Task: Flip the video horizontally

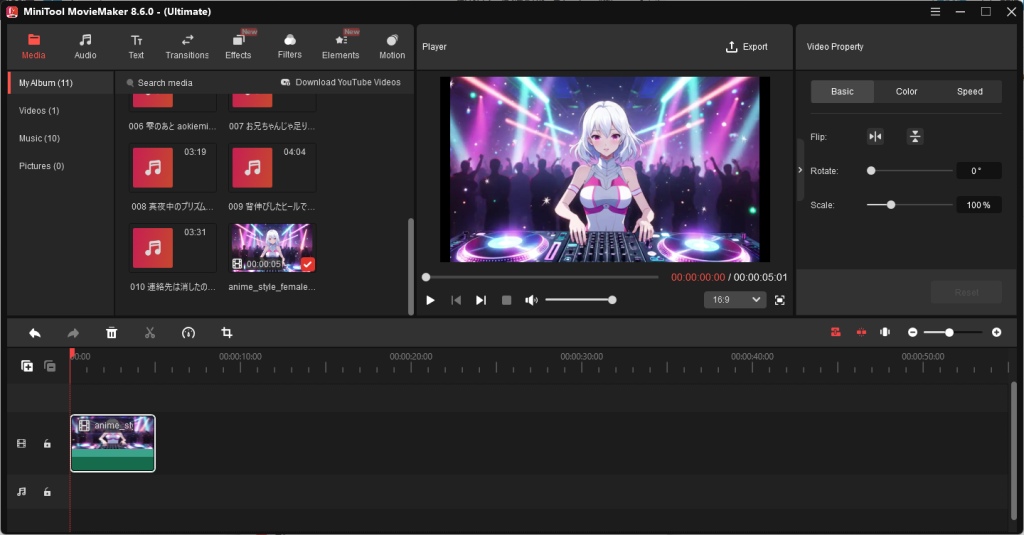Action: pyautogui.click(x=875, y=137)
